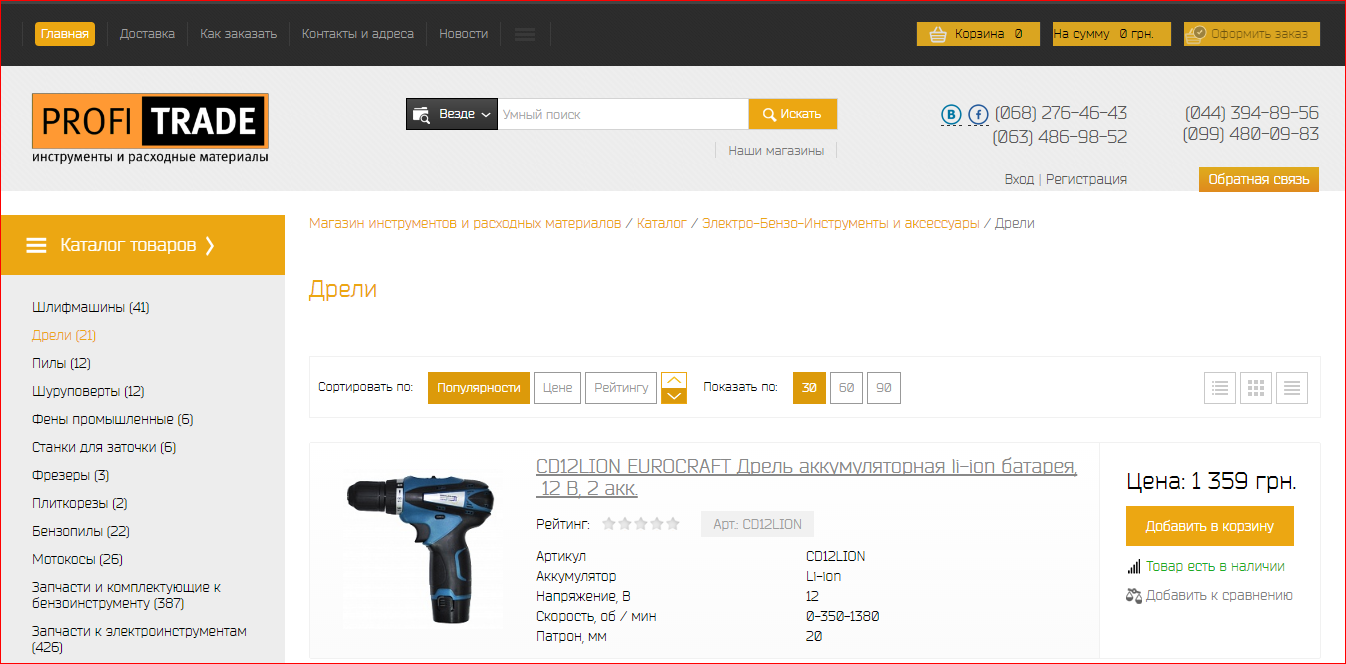Open Шлифмашины (41) category

click(x=91, y=307)
